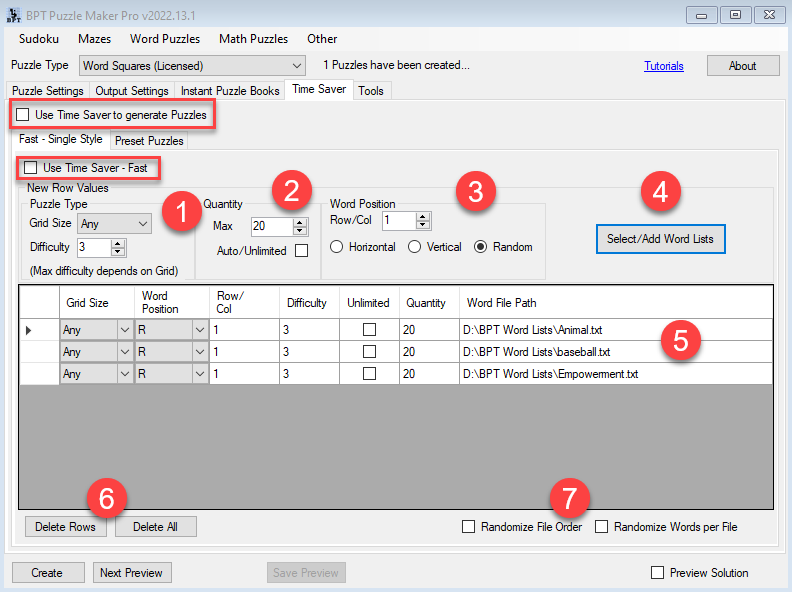Image resolution: width=792 pixels, height=592 pixels.
Task: Open Word Position dropdown in Animal.txt row
Action: [200, 330]
